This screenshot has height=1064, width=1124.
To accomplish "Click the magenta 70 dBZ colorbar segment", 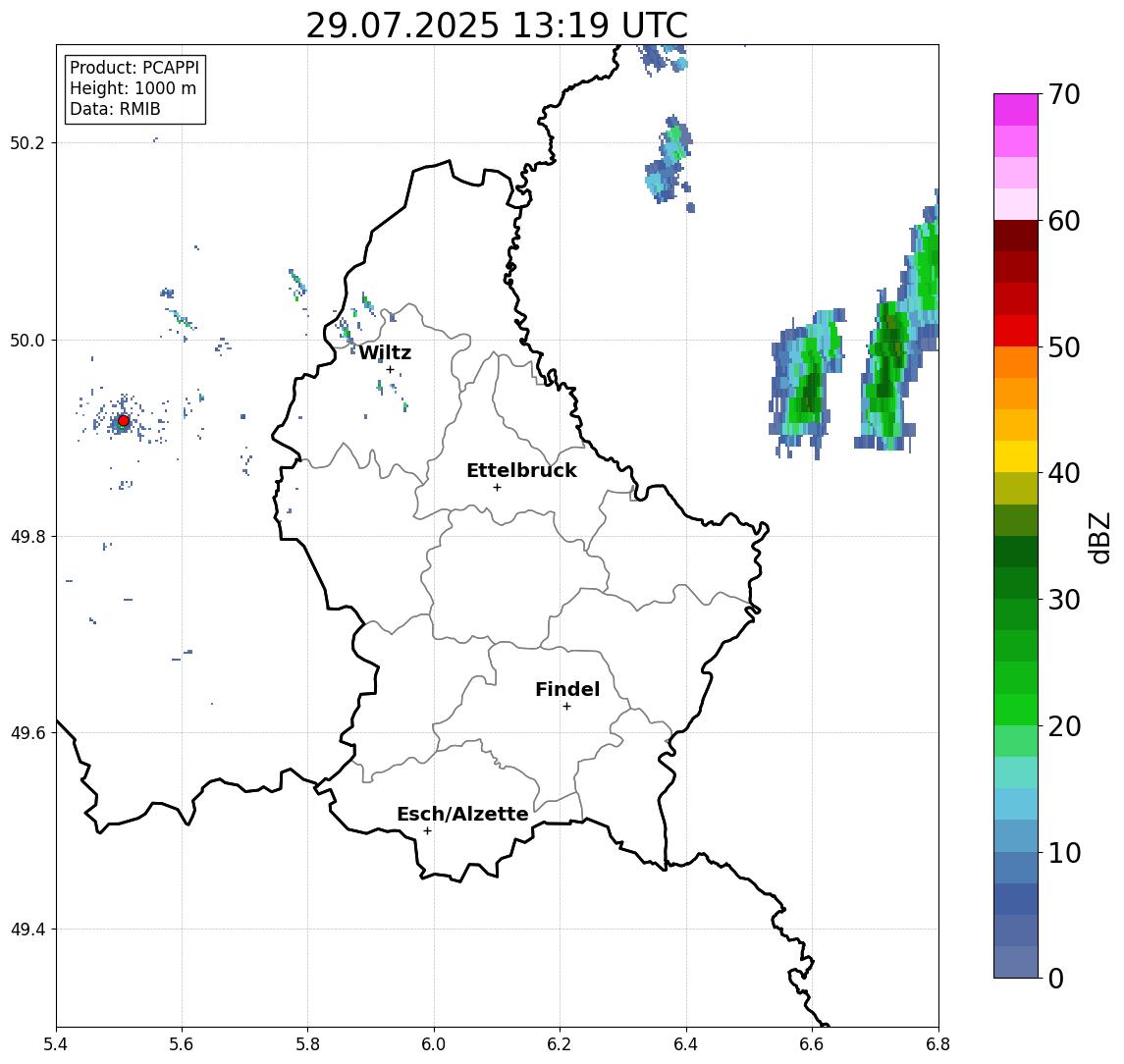I will coord(1016,110).
